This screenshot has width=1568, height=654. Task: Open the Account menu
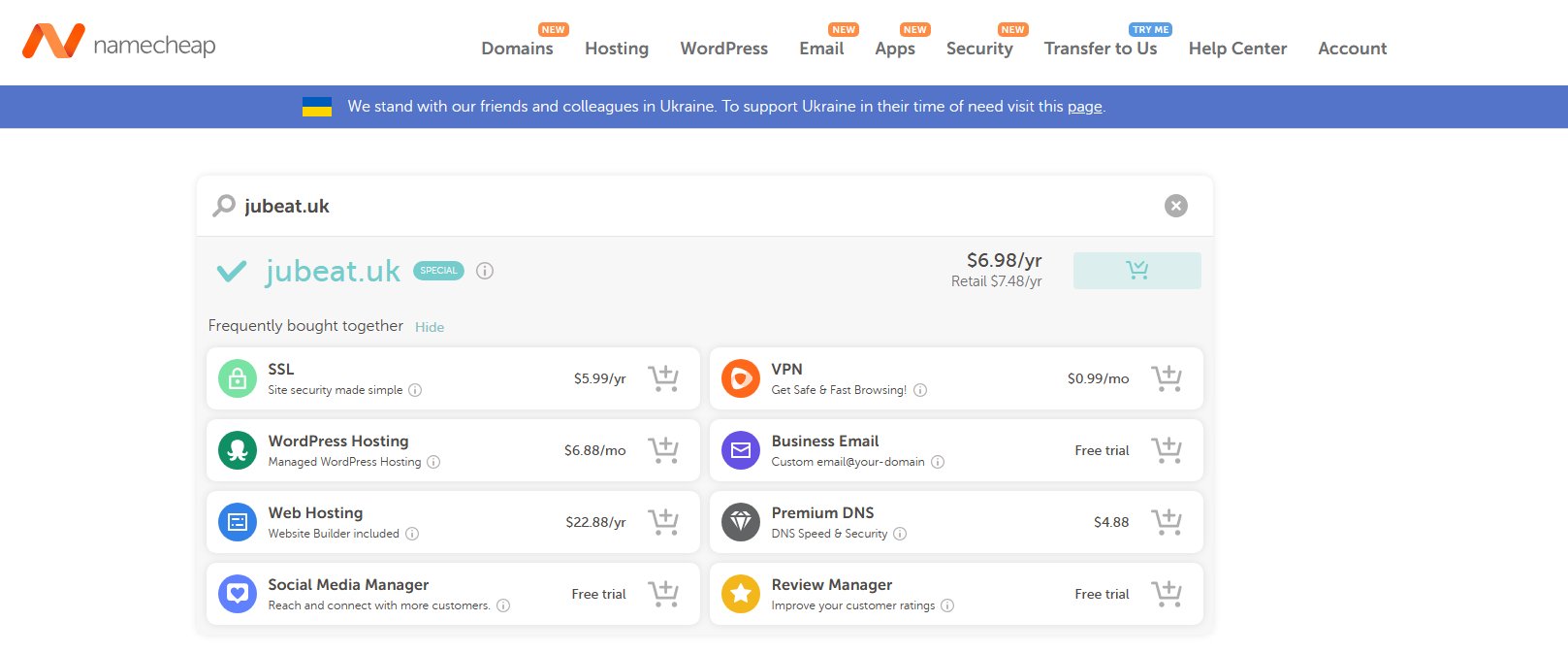tap(1352, 49)
